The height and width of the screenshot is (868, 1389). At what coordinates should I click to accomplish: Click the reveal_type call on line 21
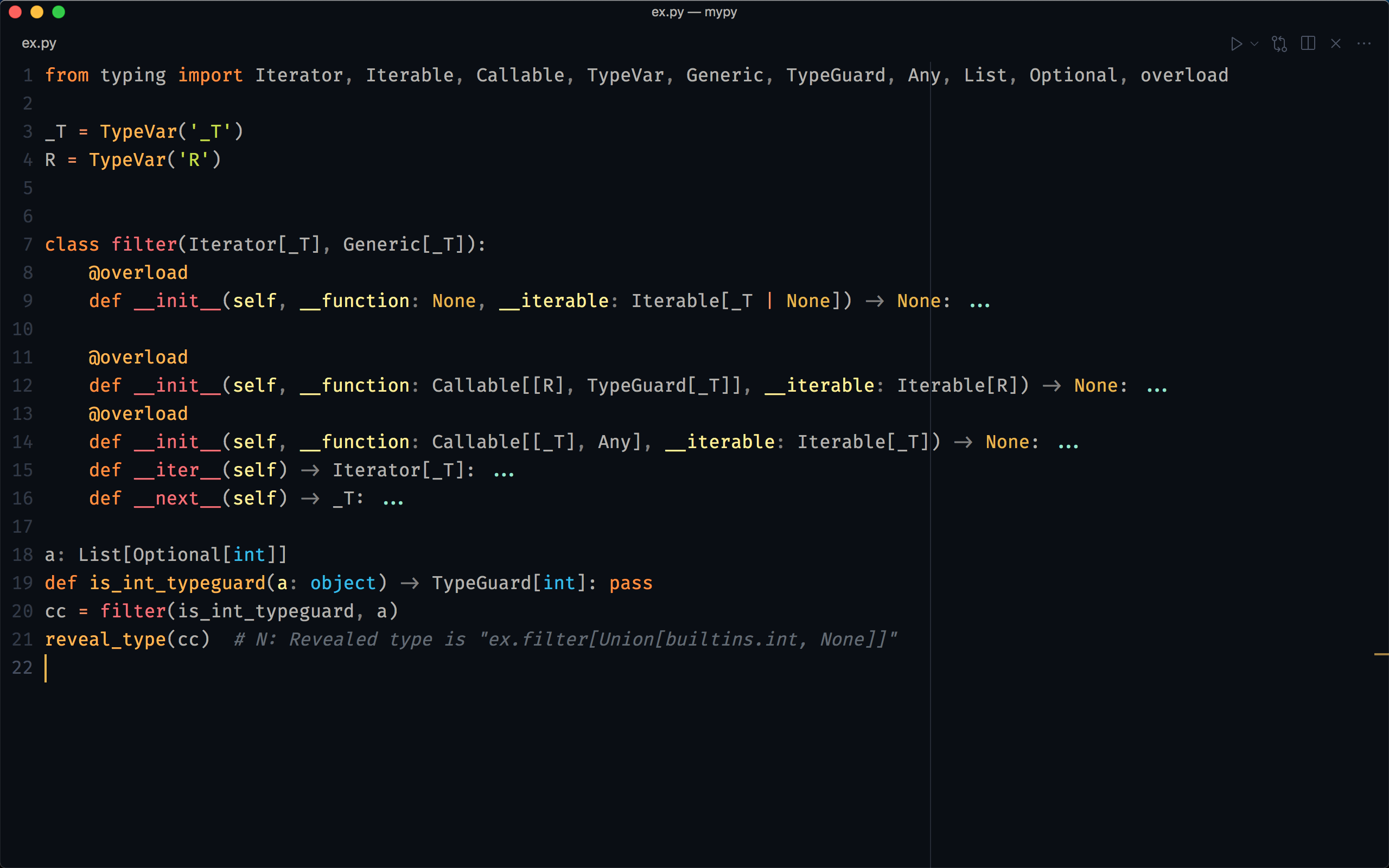tap(105, 639)
